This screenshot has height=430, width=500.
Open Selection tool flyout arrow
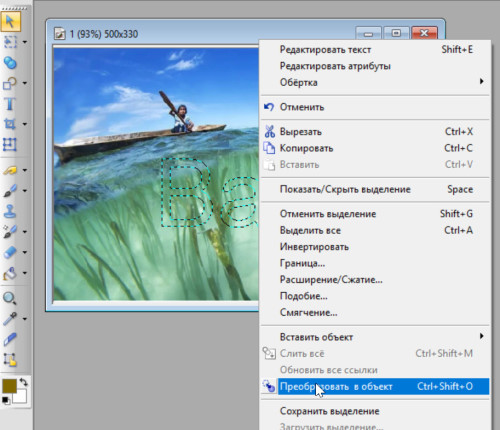click(x=25, y=42)
